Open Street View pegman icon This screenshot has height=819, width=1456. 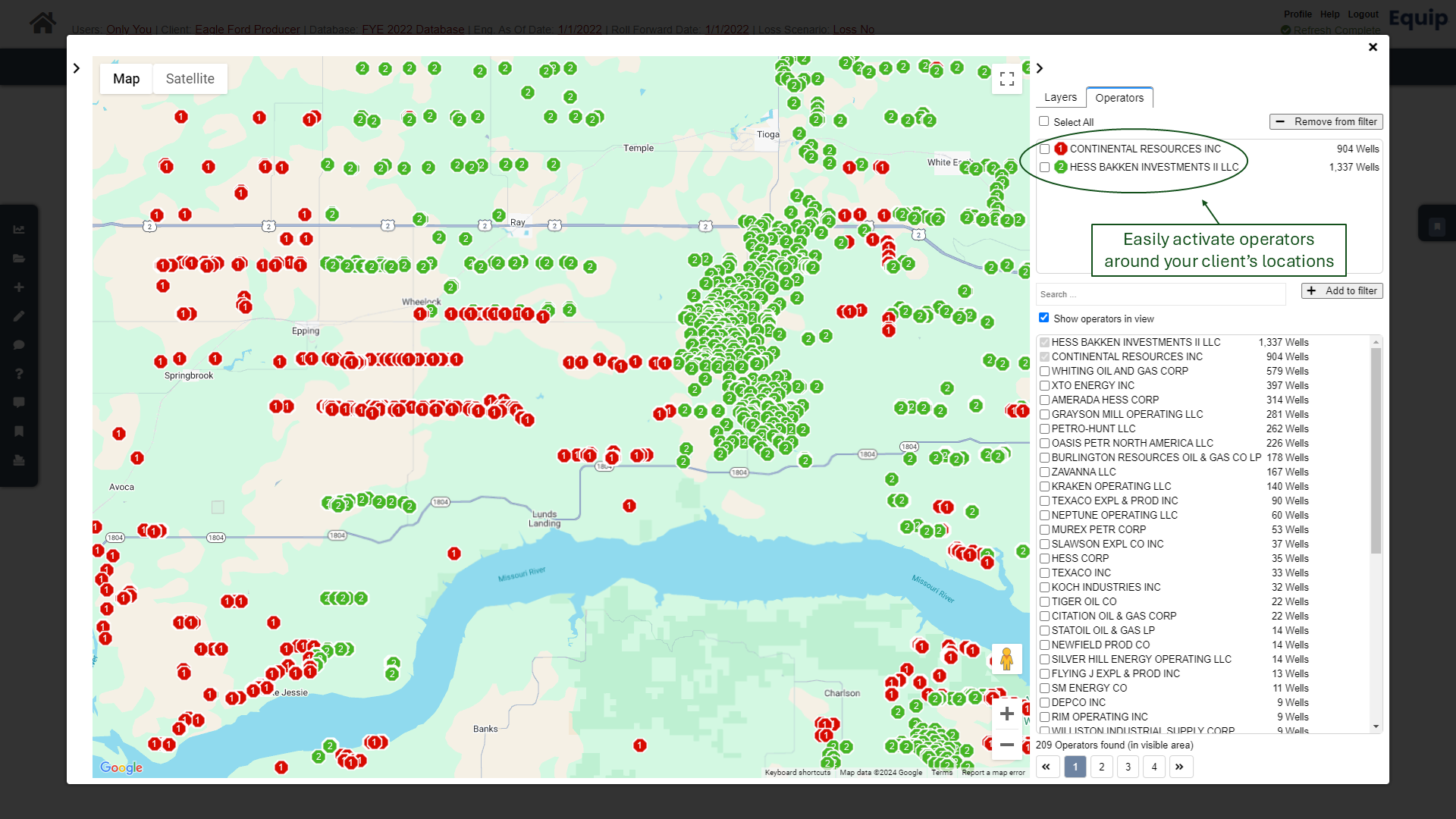coord(1006,659)
